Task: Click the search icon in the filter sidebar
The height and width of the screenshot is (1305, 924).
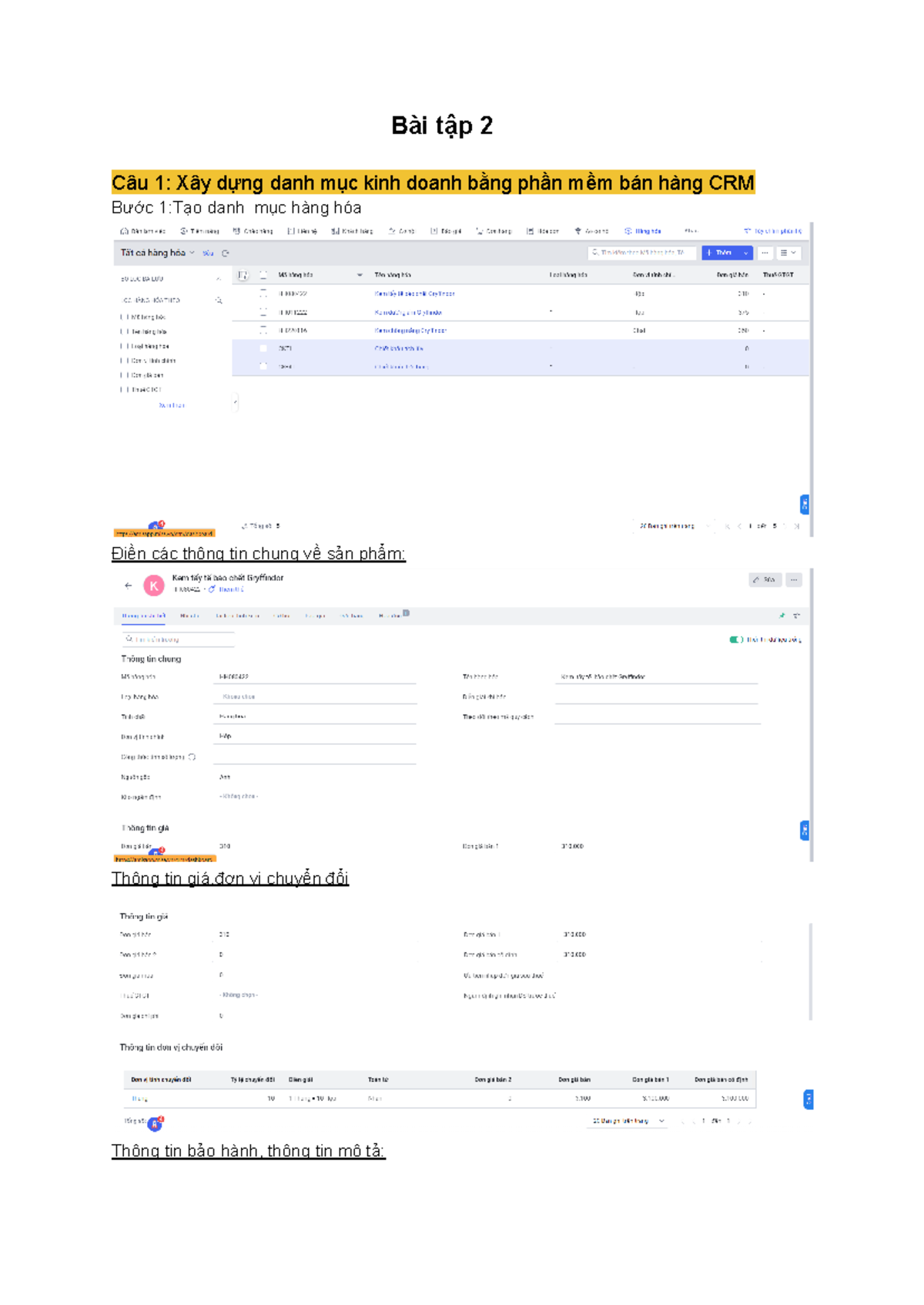Action: [219, 300]
